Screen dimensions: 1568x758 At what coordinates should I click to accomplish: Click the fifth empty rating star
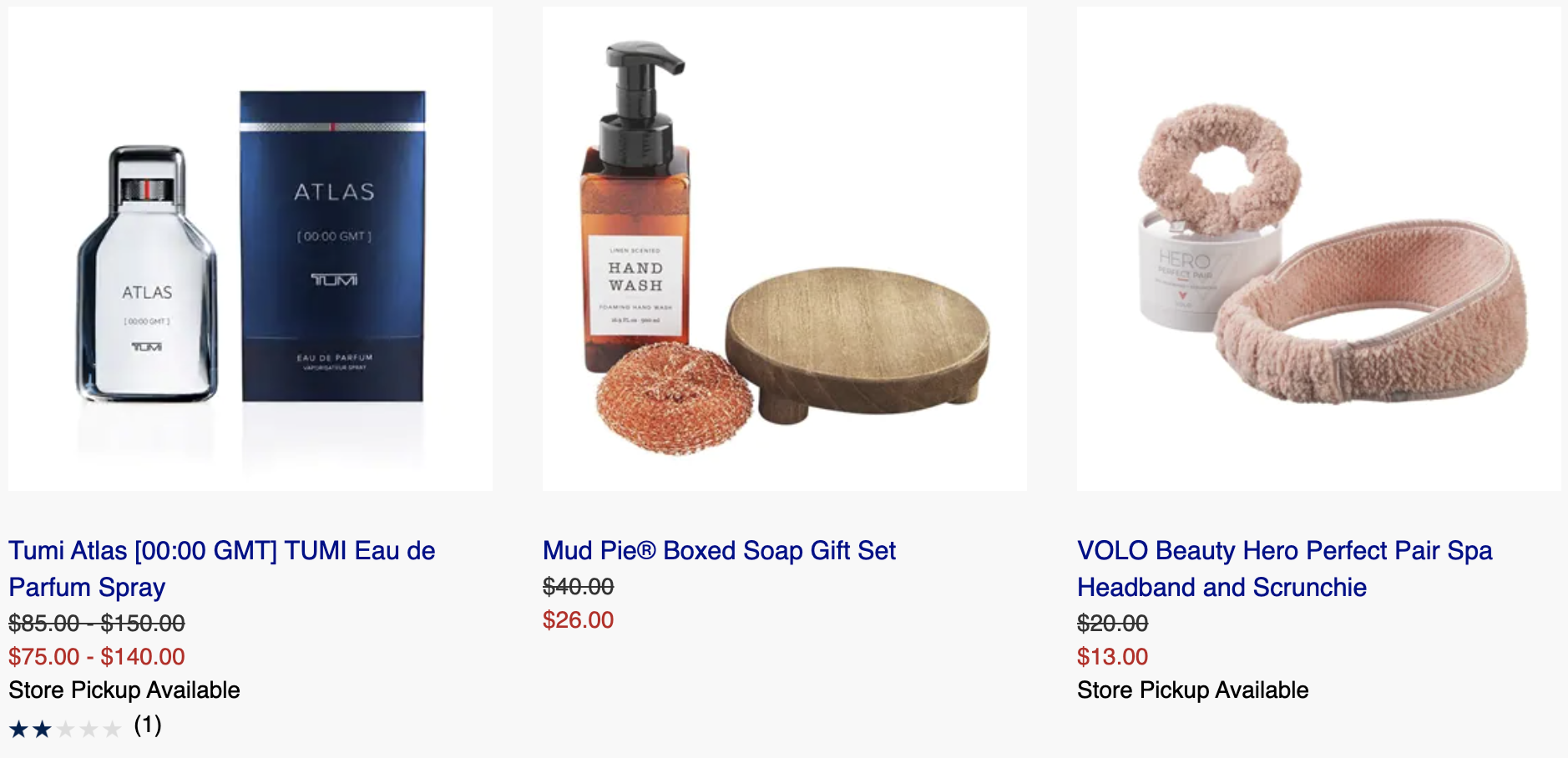tap(112, 729)
